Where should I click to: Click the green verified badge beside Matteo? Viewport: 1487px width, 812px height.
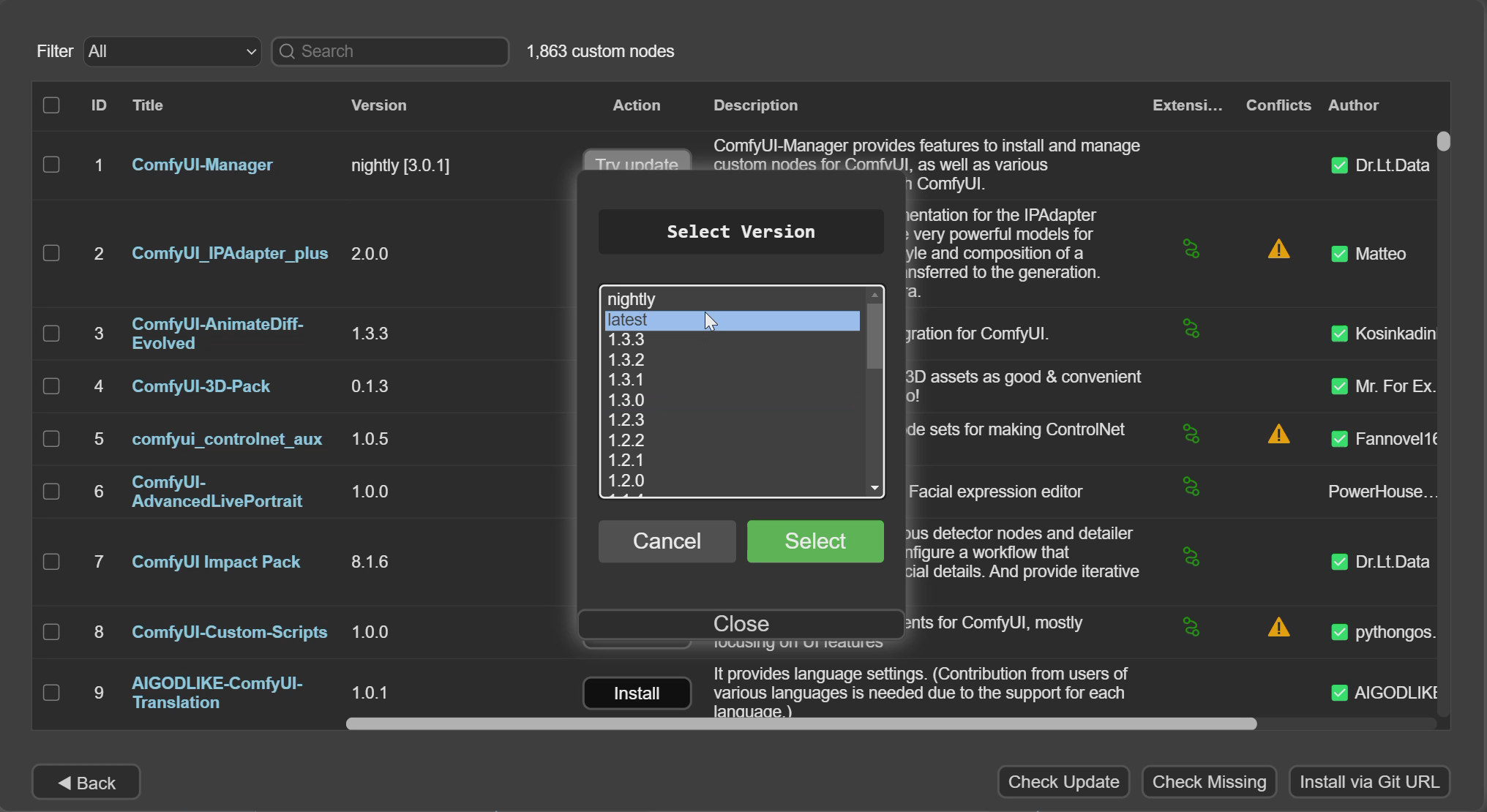1339,254
